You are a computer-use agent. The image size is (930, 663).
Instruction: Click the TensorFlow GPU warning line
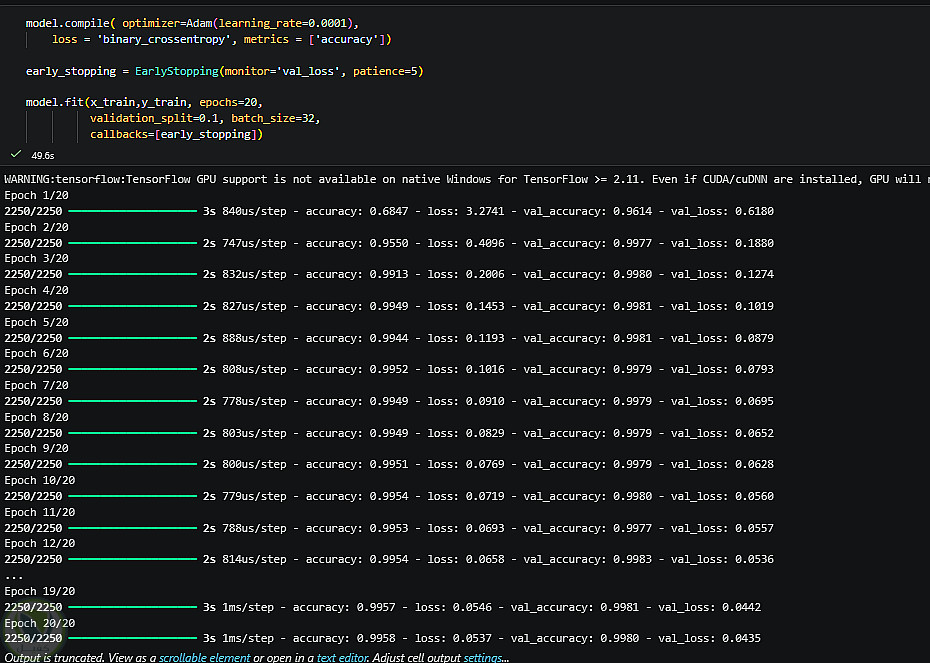[465, 179]
